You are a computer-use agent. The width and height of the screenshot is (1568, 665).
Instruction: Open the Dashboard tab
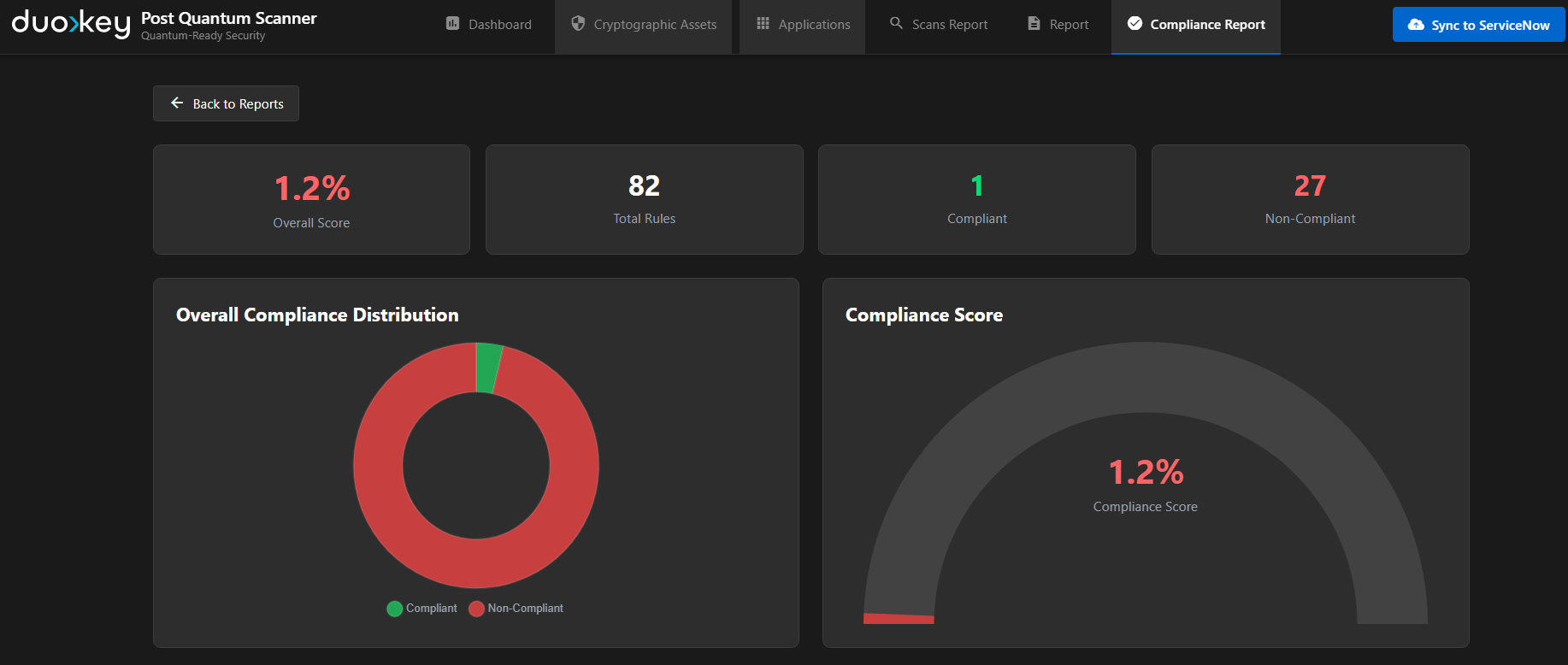tap(489, 25)
